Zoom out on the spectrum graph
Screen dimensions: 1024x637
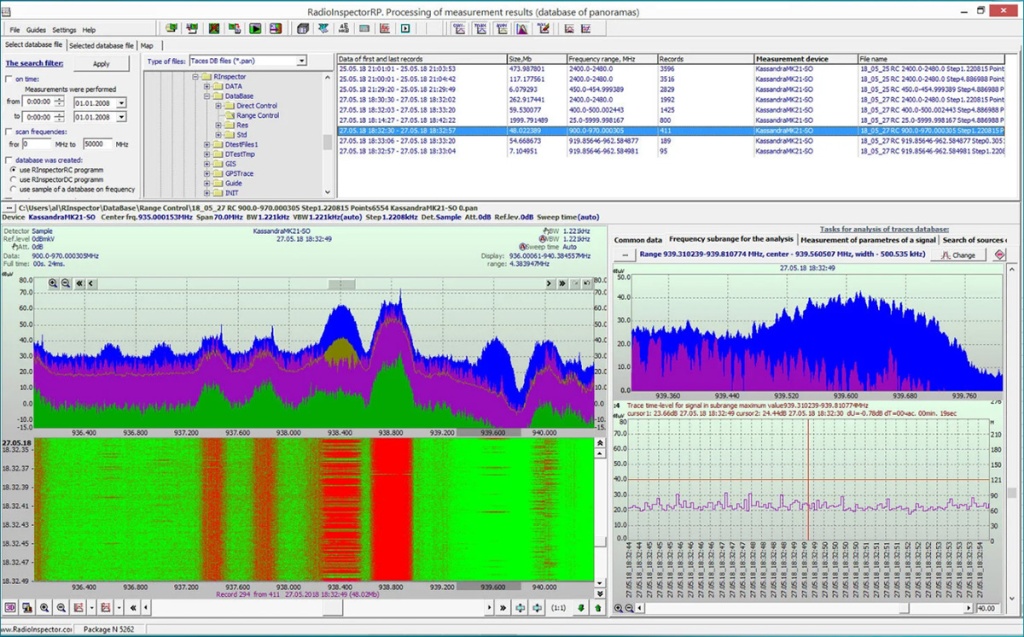[66, 284]
